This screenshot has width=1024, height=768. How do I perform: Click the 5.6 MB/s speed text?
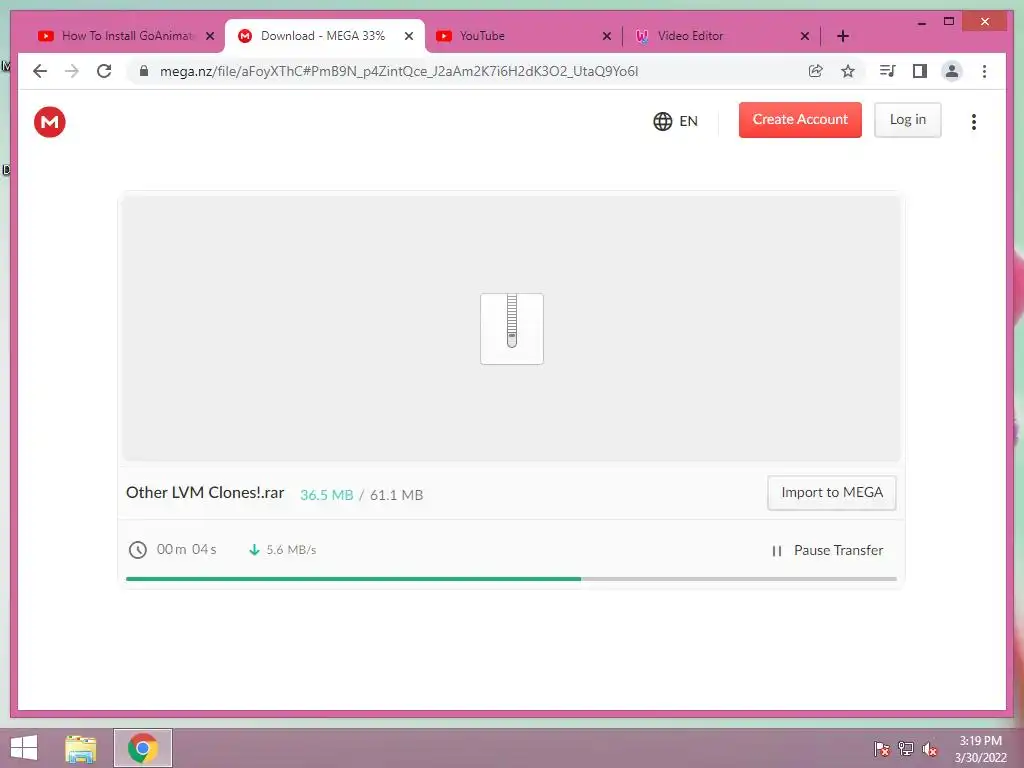click(291, 550)
